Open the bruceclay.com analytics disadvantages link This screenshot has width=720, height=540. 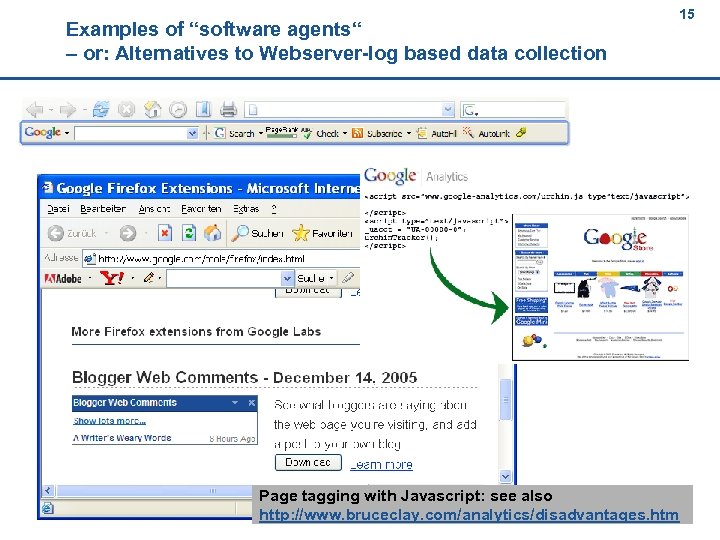coord(469,515)
